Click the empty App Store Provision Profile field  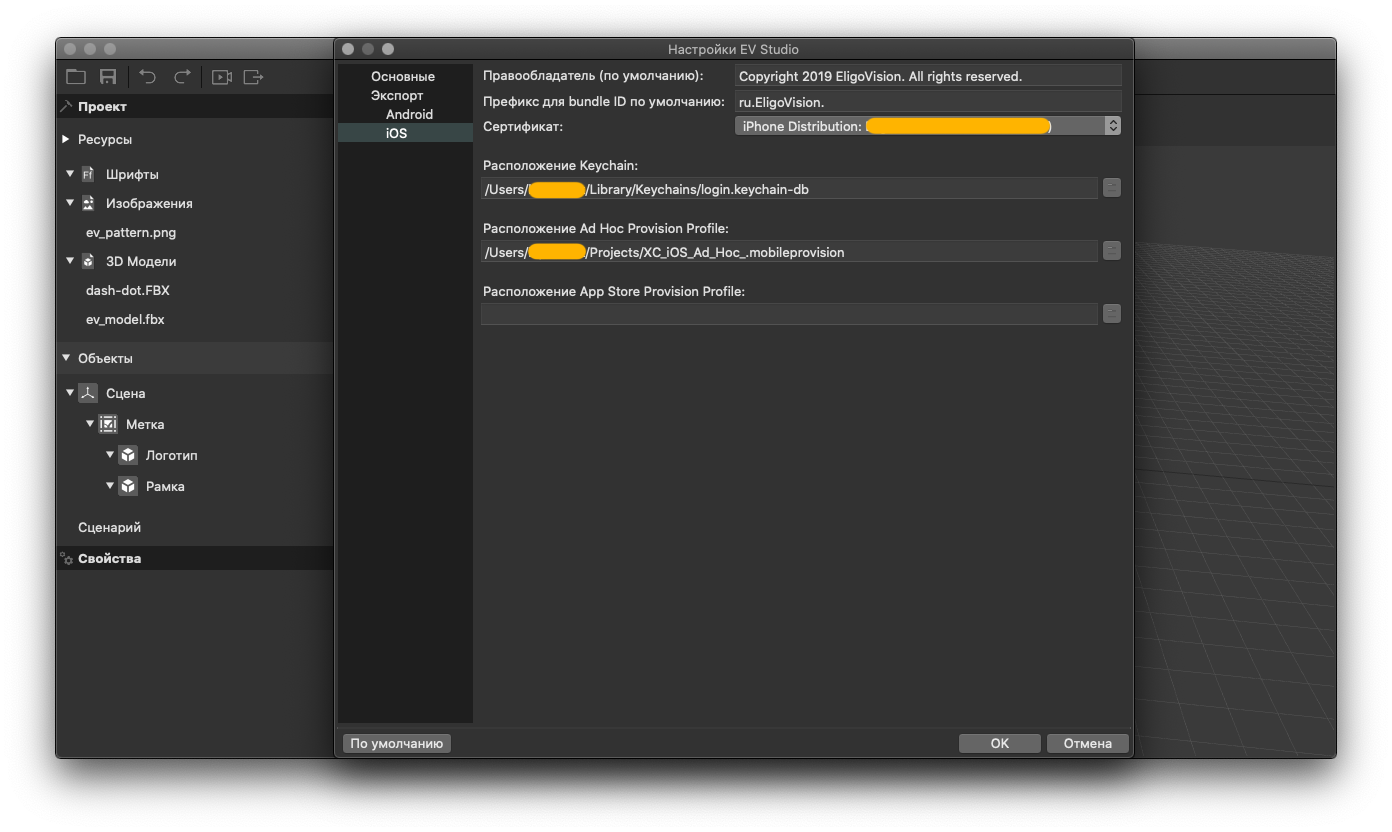(789, 313)
